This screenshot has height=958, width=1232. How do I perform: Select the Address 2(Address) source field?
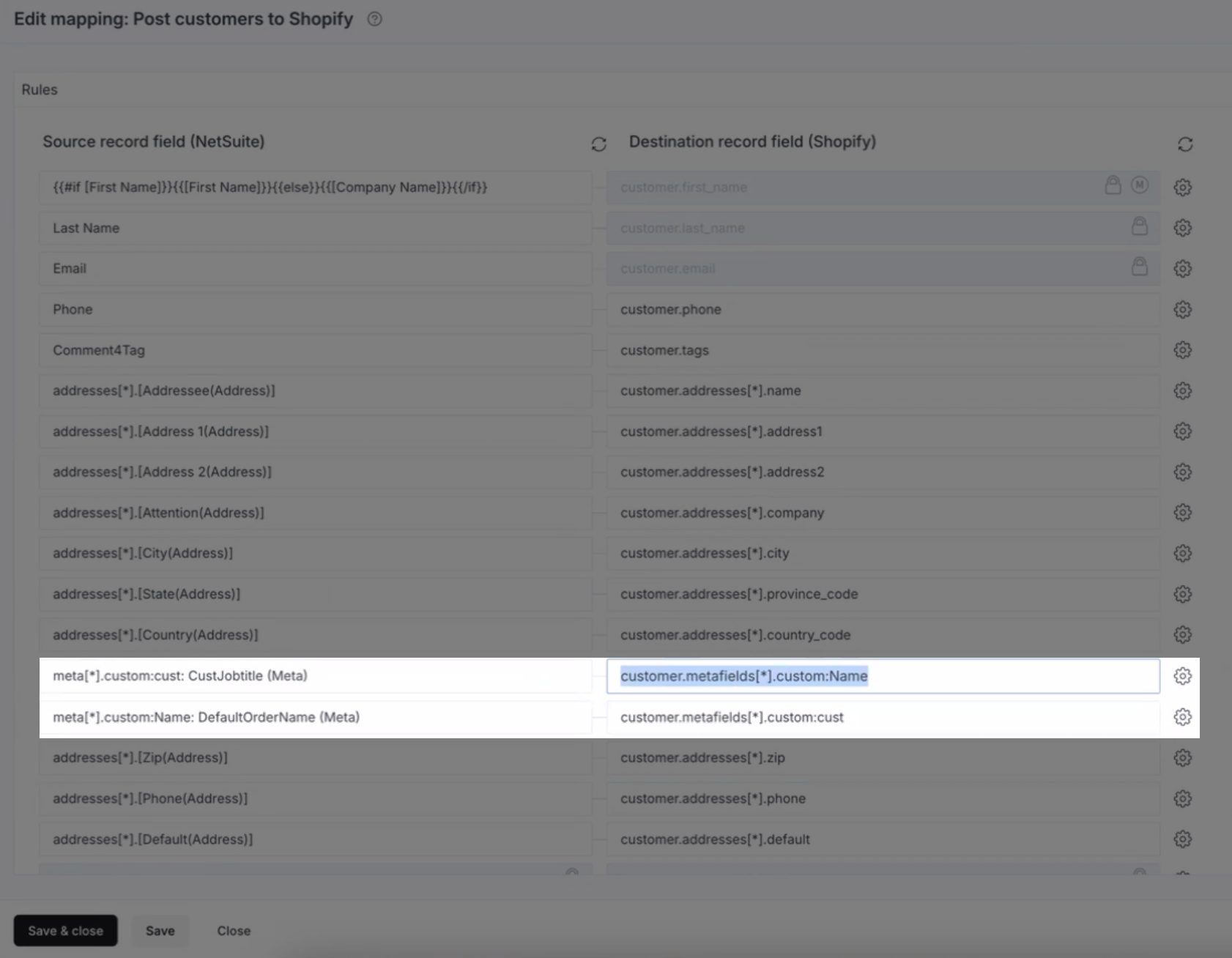tap(315, 472)
